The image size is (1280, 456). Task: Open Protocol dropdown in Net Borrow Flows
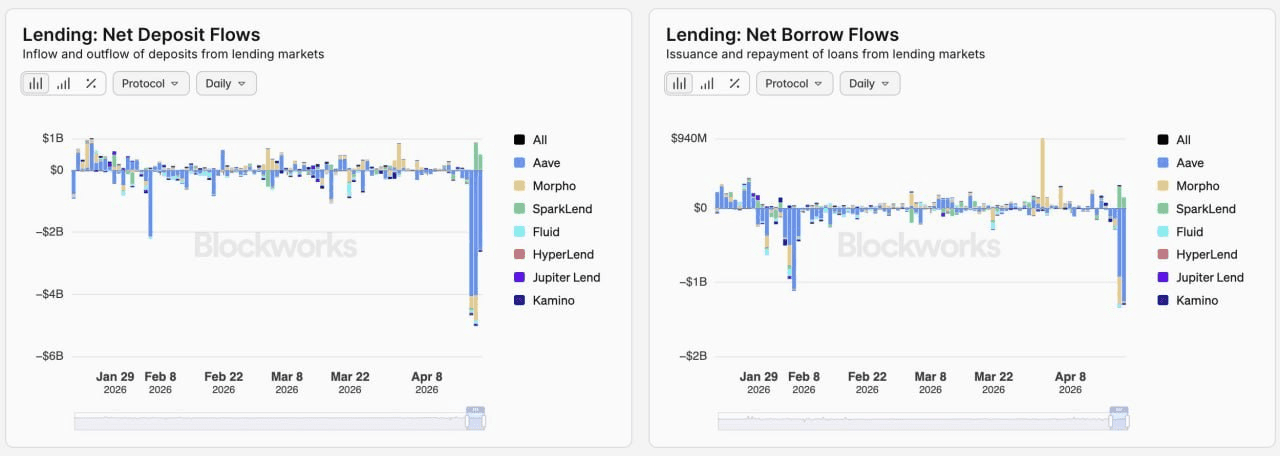point(794,83)
